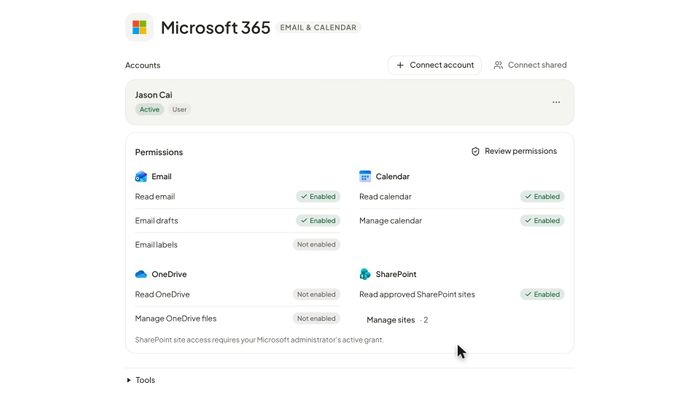Click the OneDrive section heading text

coord(169,274)
